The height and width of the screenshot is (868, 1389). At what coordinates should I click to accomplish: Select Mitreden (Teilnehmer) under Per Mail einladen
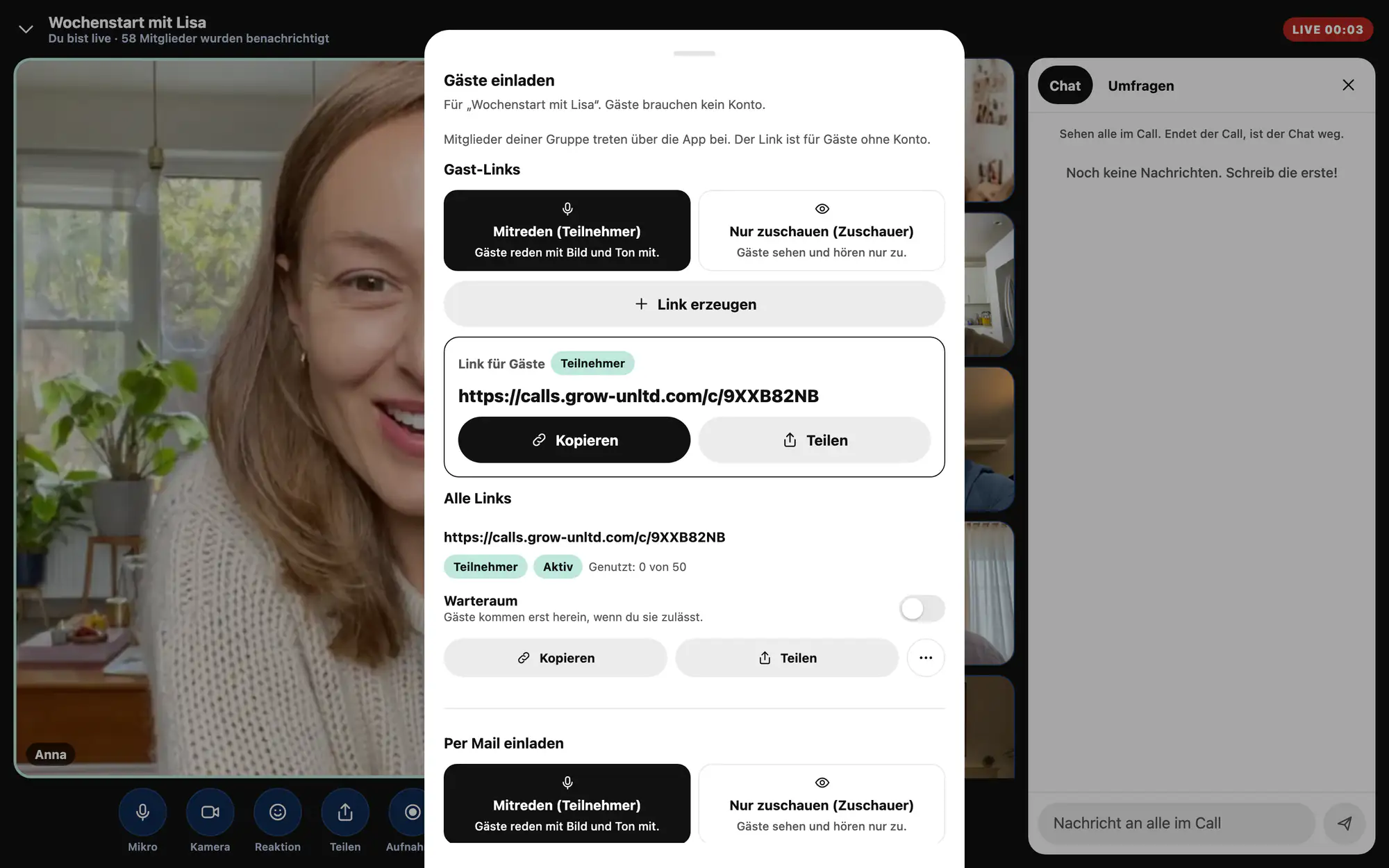coord(567,803)
